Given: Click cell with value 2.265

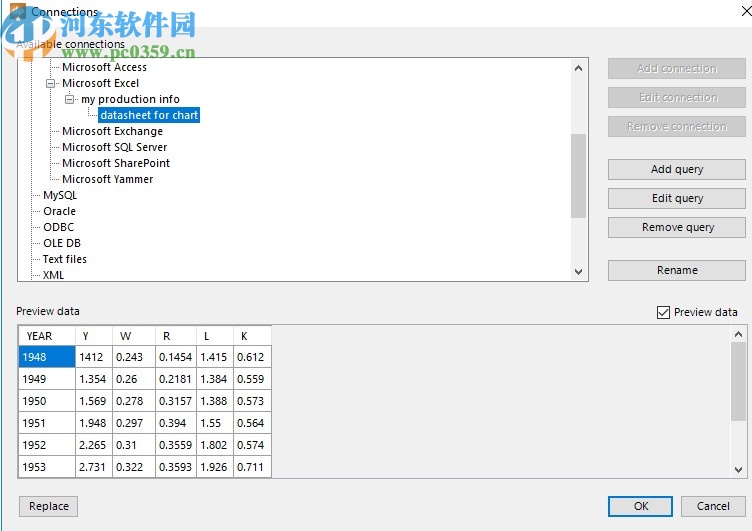Looking at the screenshot, I should click(94, 445).
